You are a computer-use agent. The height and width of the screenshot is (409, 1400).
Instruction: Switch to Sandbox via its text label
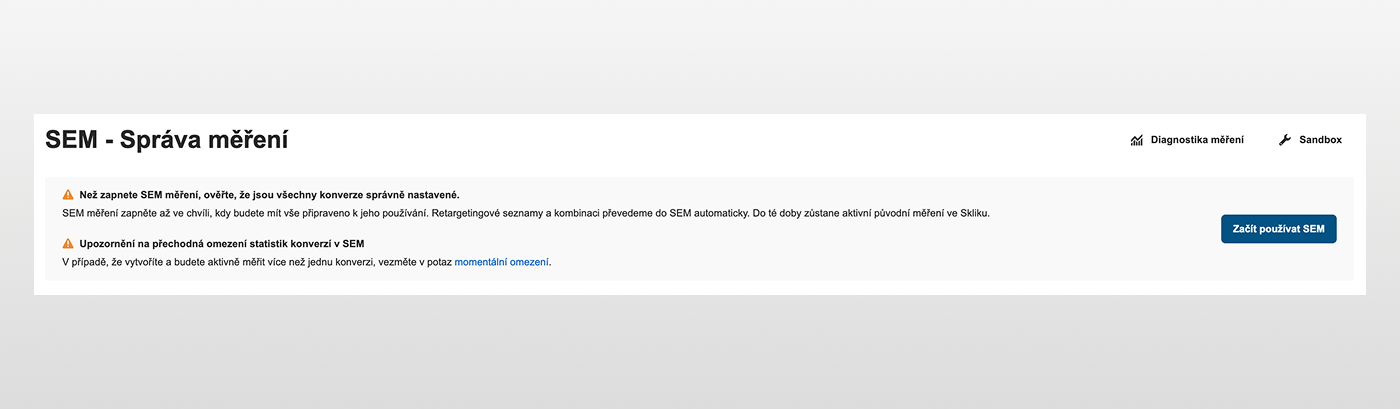point(1320,140)
